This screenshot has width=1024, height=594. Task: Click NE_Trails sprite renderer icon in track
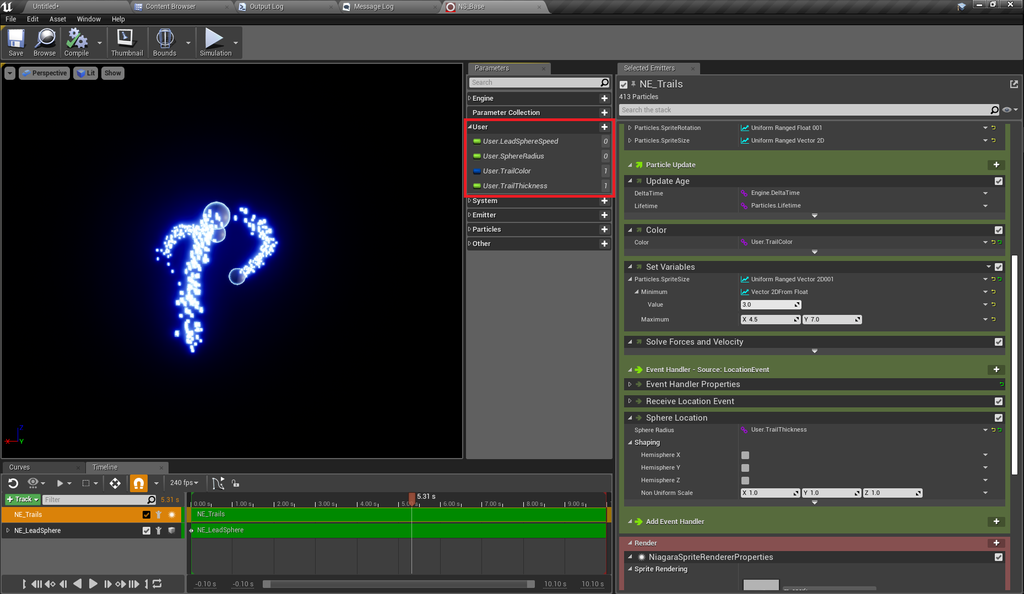click(172, 515)
